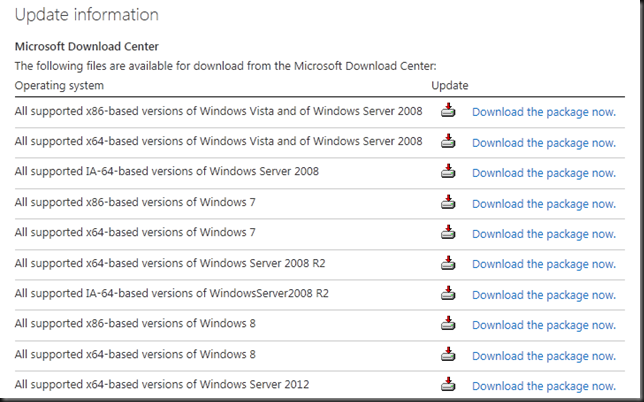Click download icon for x86 Windows 8 row

pos(448,323)
